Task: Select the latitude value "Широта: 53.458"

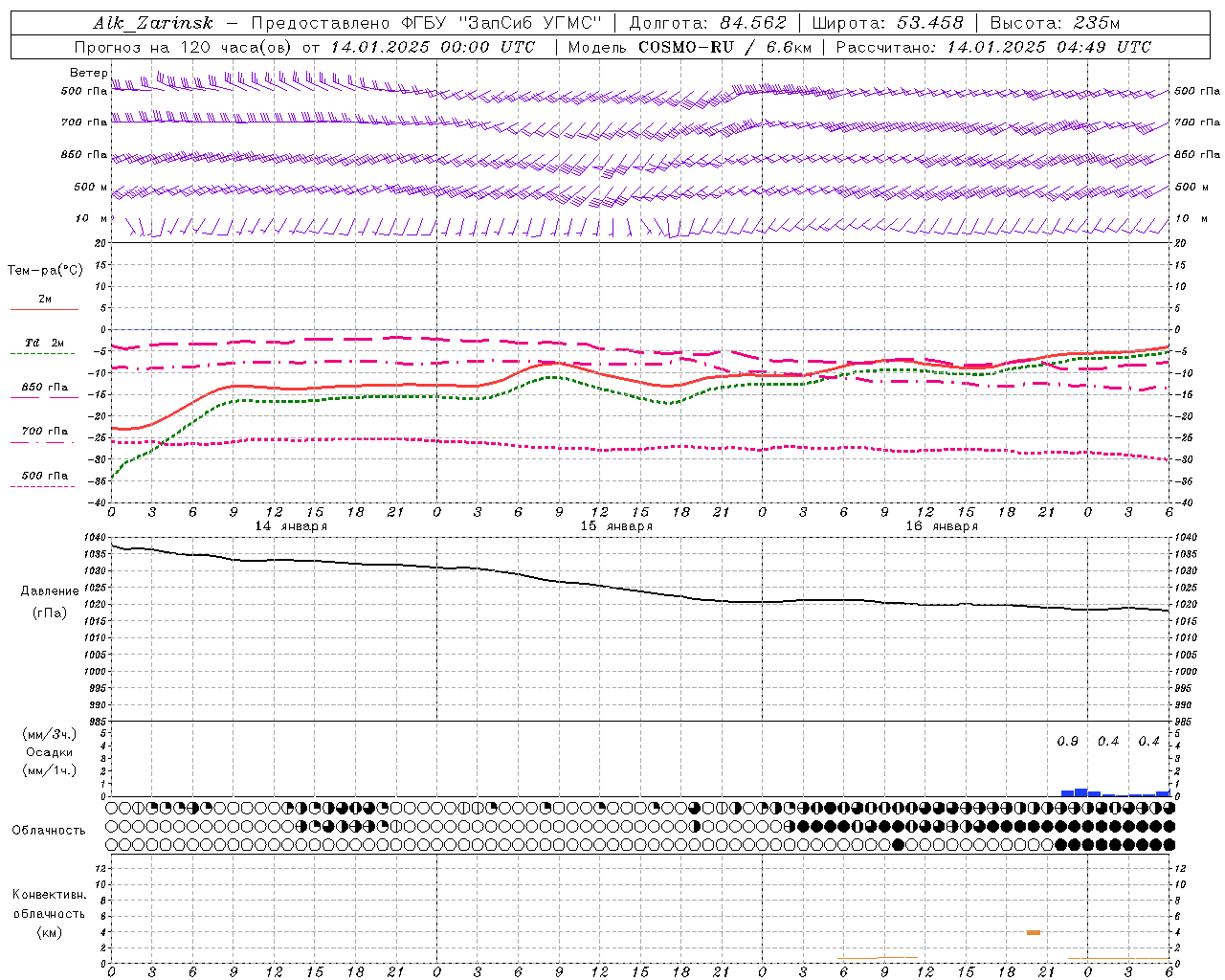Action: click(887, 23)
